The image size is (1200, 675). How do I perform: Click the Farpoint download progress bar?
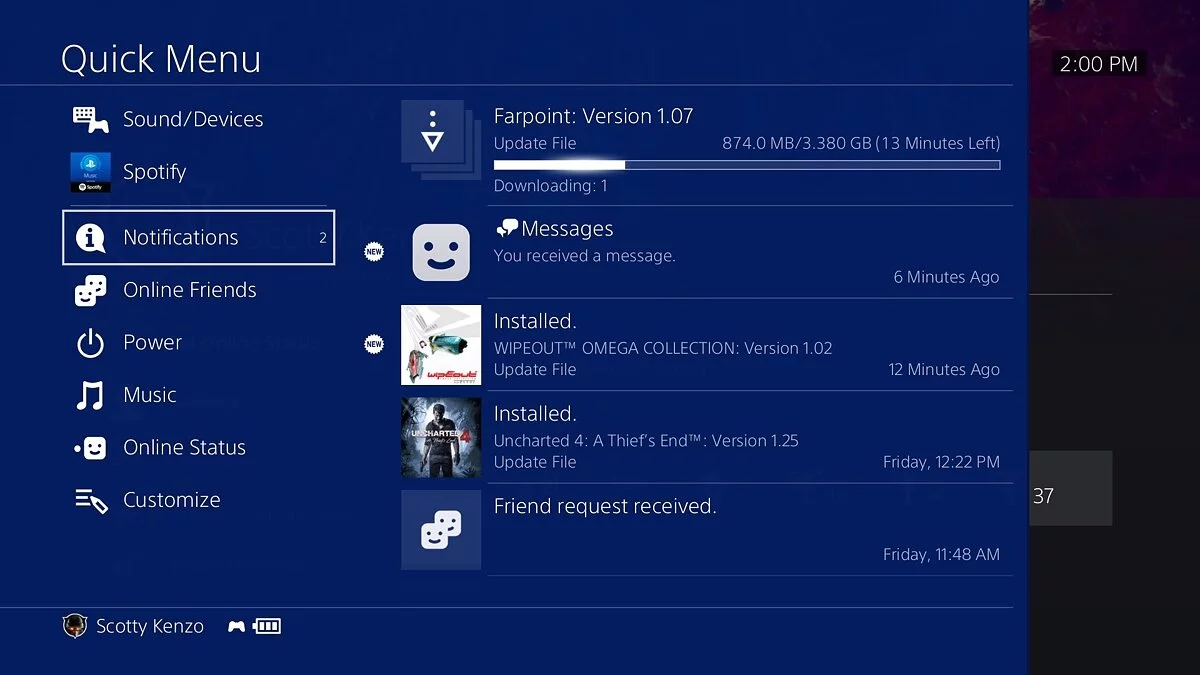point(747,165)
